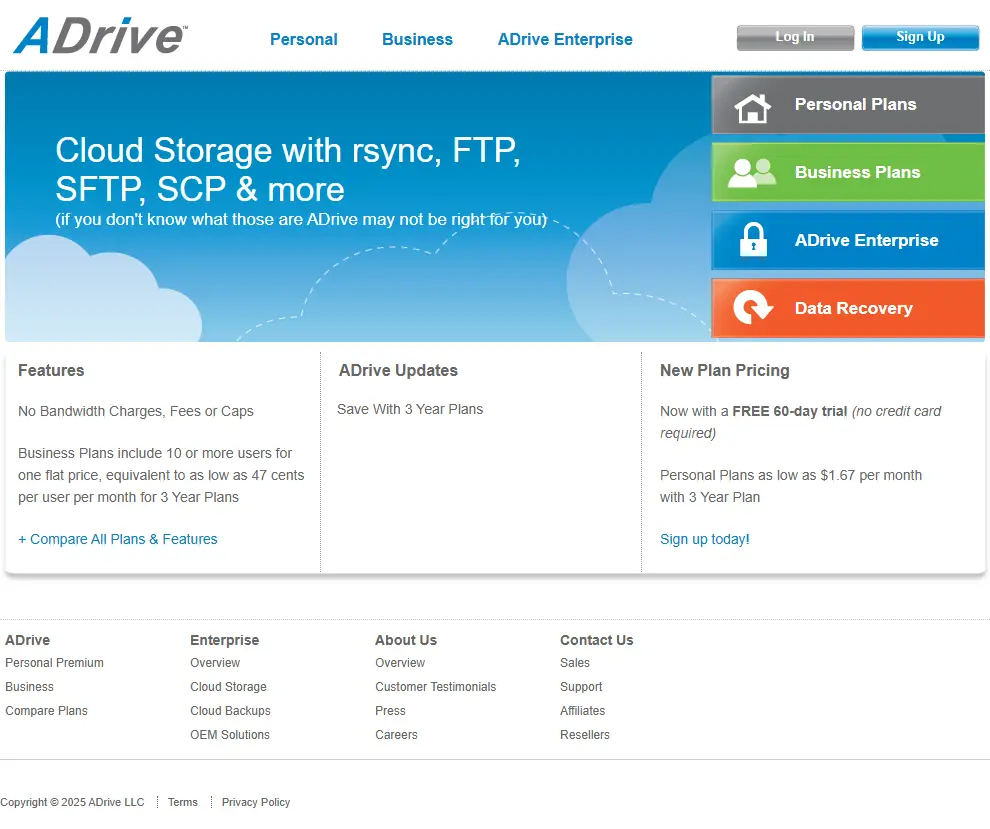990x829 pixels.
Task: Go to the Careers footer link
Action: tap(396, 735)
